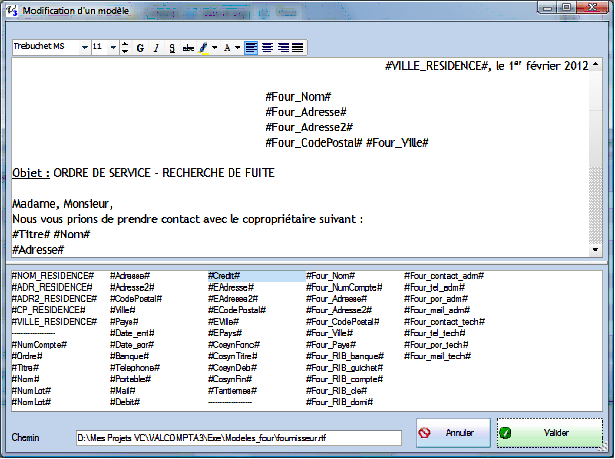Image resolution: width=615 pixels, height=459 pixels.
Task: Apply strikethrough text formatting
Action: [x=188, y=47]
